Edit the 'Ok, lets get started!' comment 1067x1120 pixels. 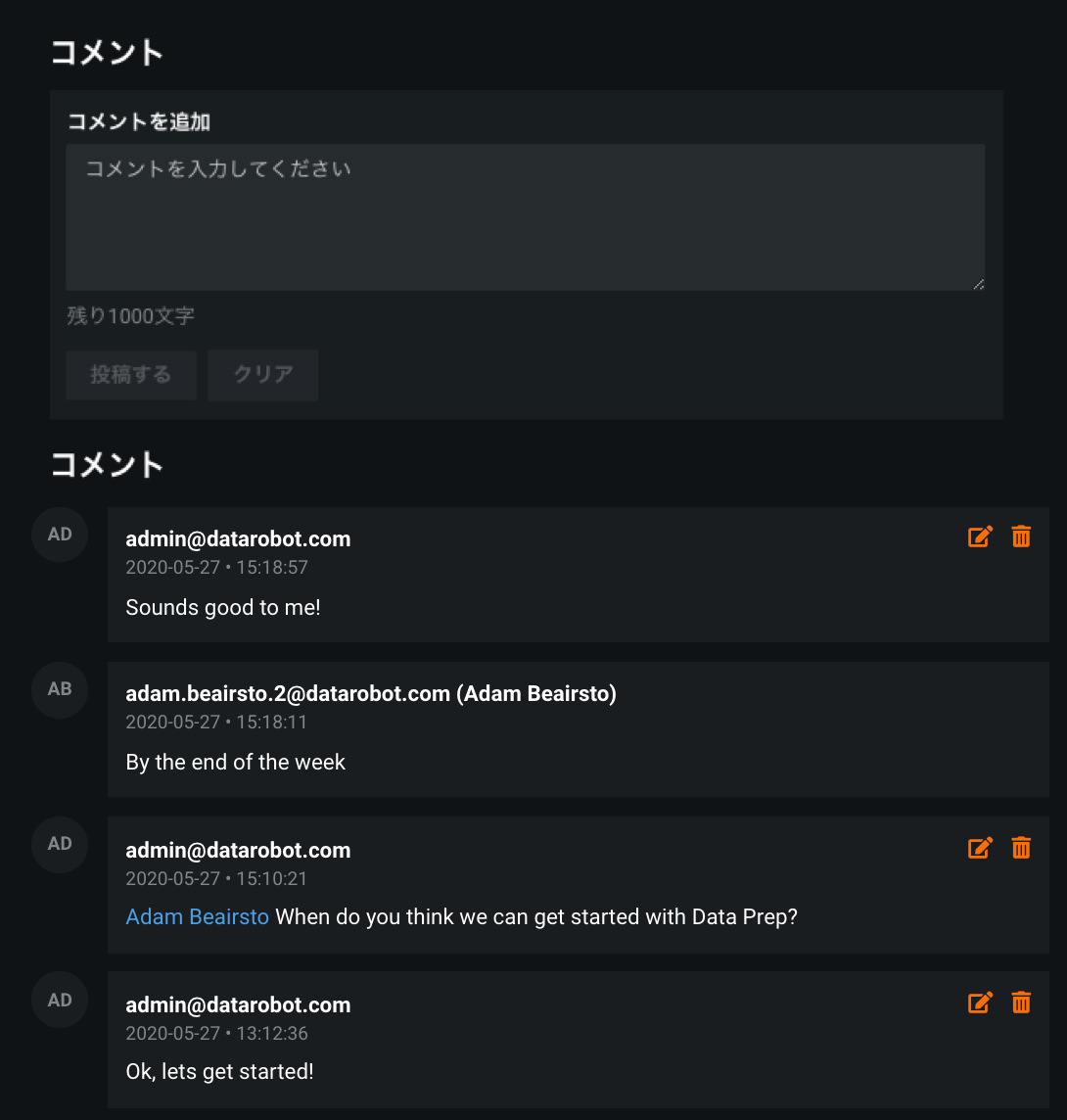click(x=980, y=1003)
